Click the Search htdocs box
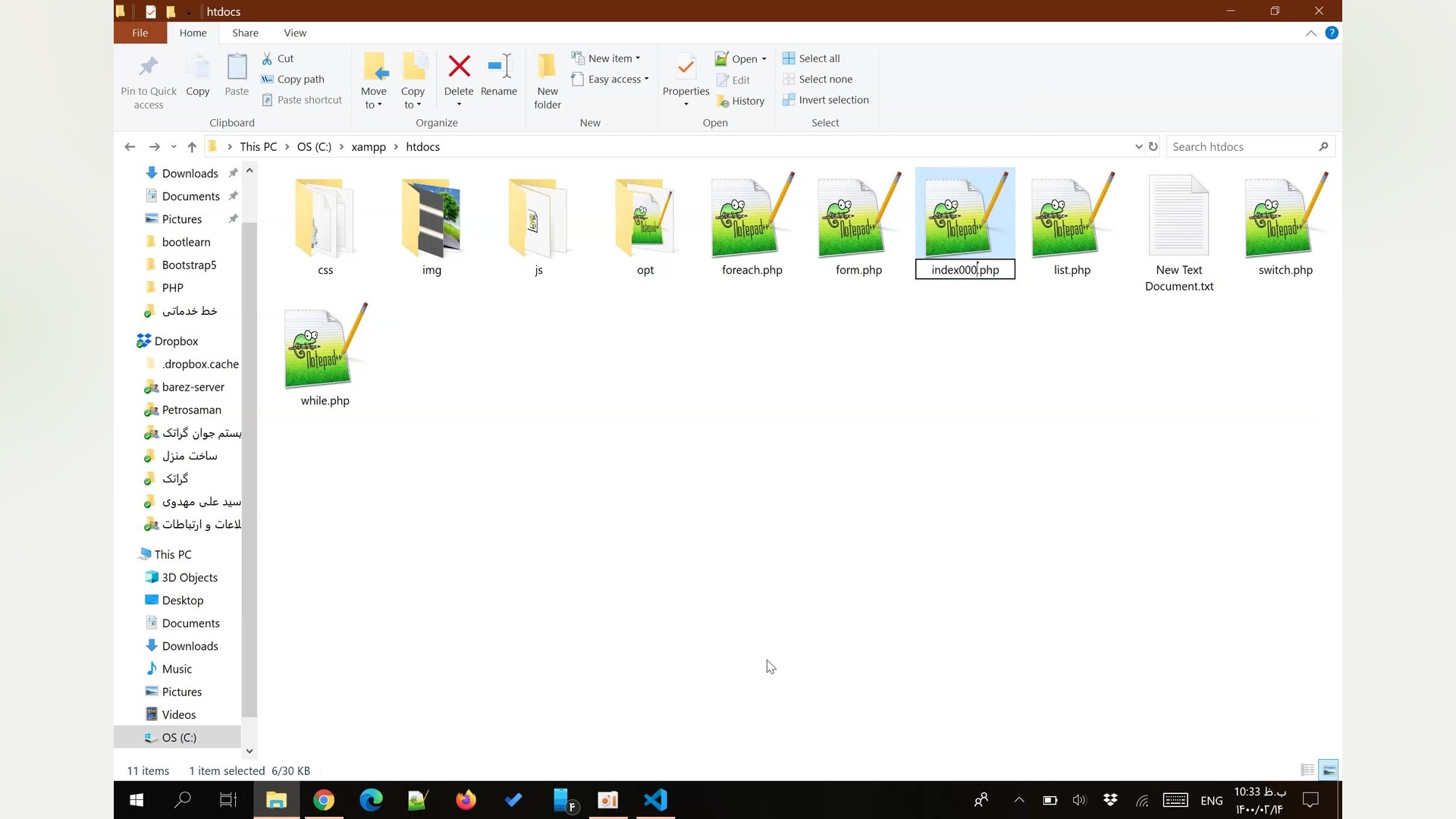The image size is (1456, 819). (1250, 146)
